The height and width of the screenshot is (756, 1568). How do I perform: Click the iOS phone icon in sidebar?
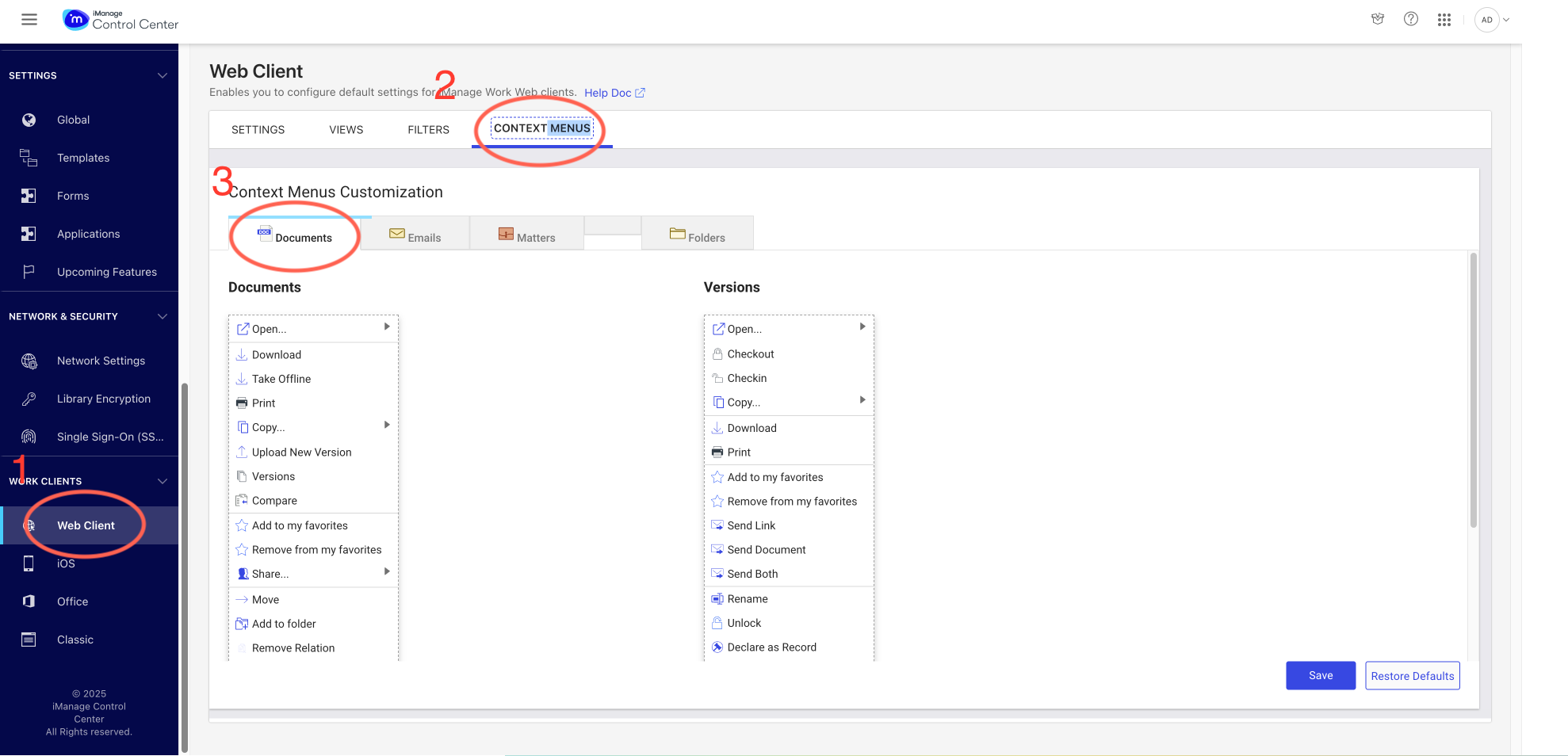point(29,563)
